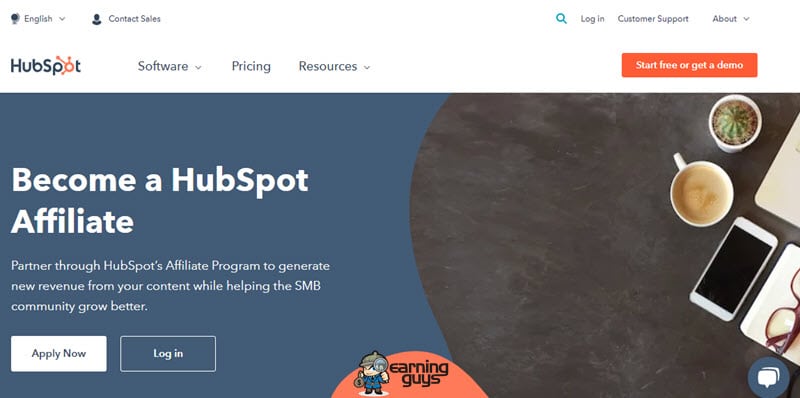
Task: Click the Apply Now button
Action: click(x=59, y=354)
